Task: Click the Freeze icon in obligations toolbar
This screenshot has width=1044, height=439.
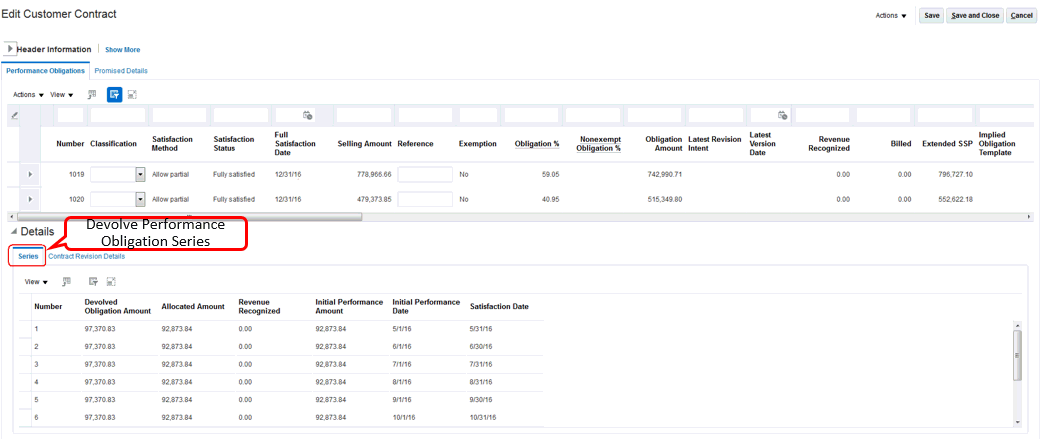Action: (x=93, y=95)
